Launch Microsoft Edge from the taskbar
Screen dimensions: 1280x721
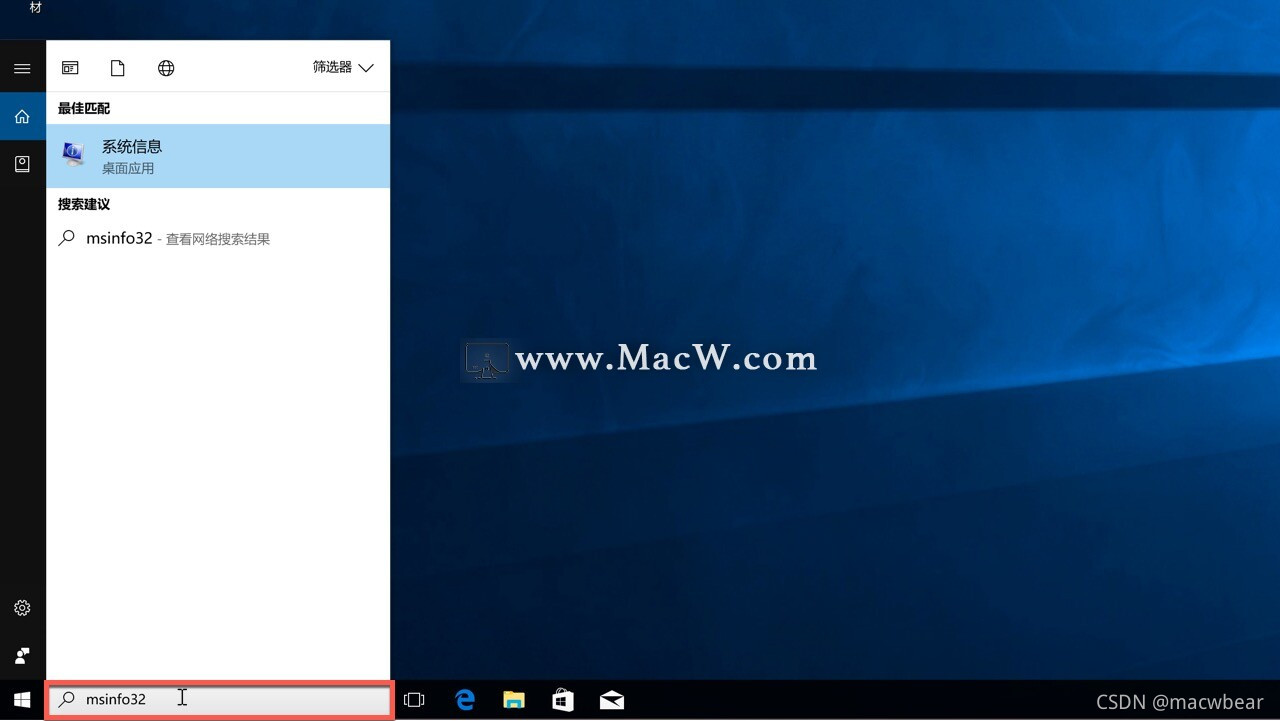[465, 700]
